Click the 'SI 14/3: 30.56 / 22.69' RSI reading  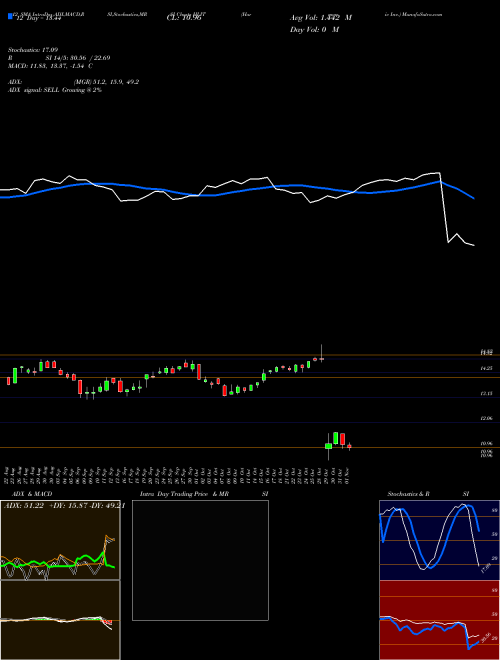pos(78,58)
